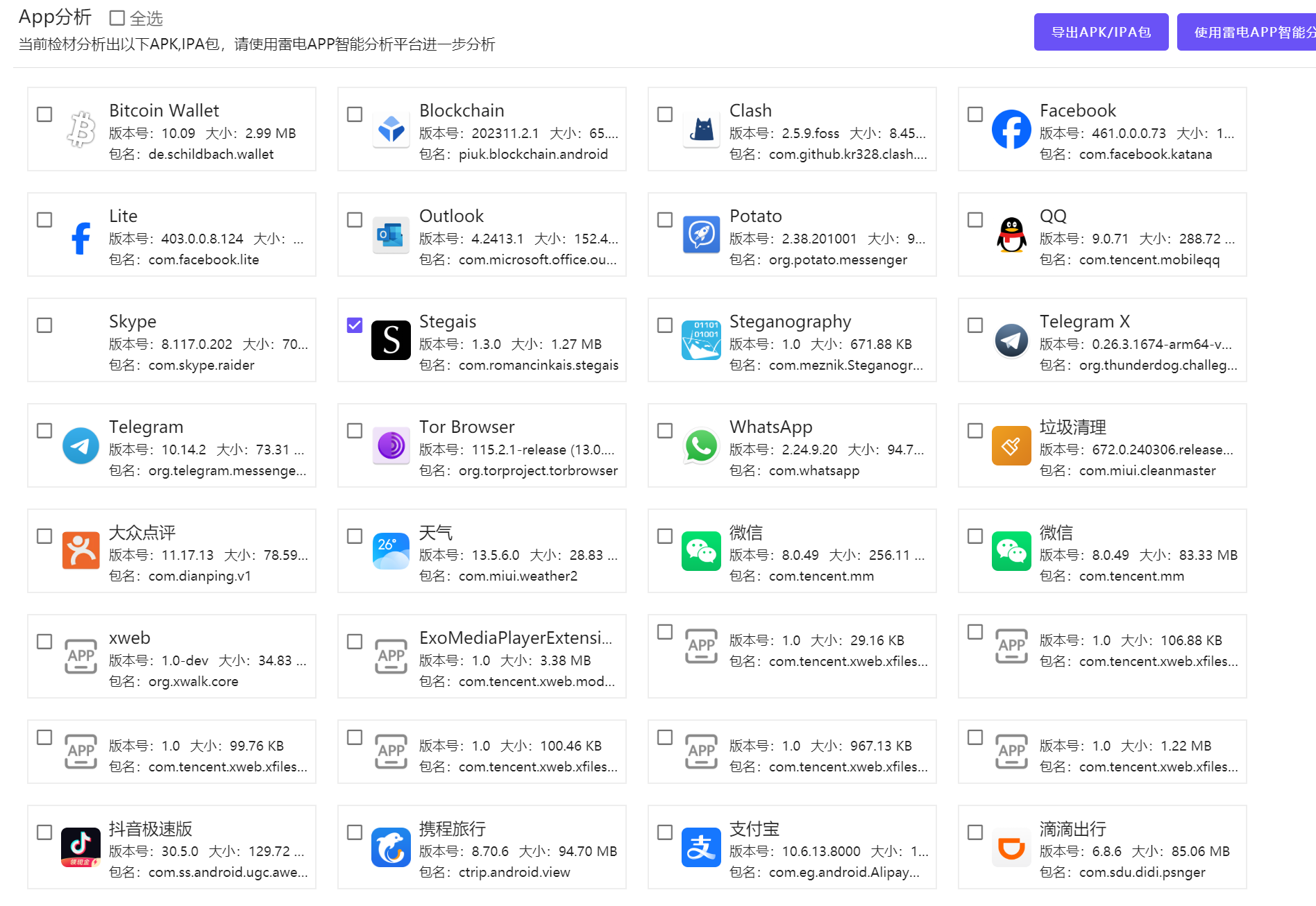Check the 967.13 KB xfiles checkbox
The image size is (1316, 906).
665,737
